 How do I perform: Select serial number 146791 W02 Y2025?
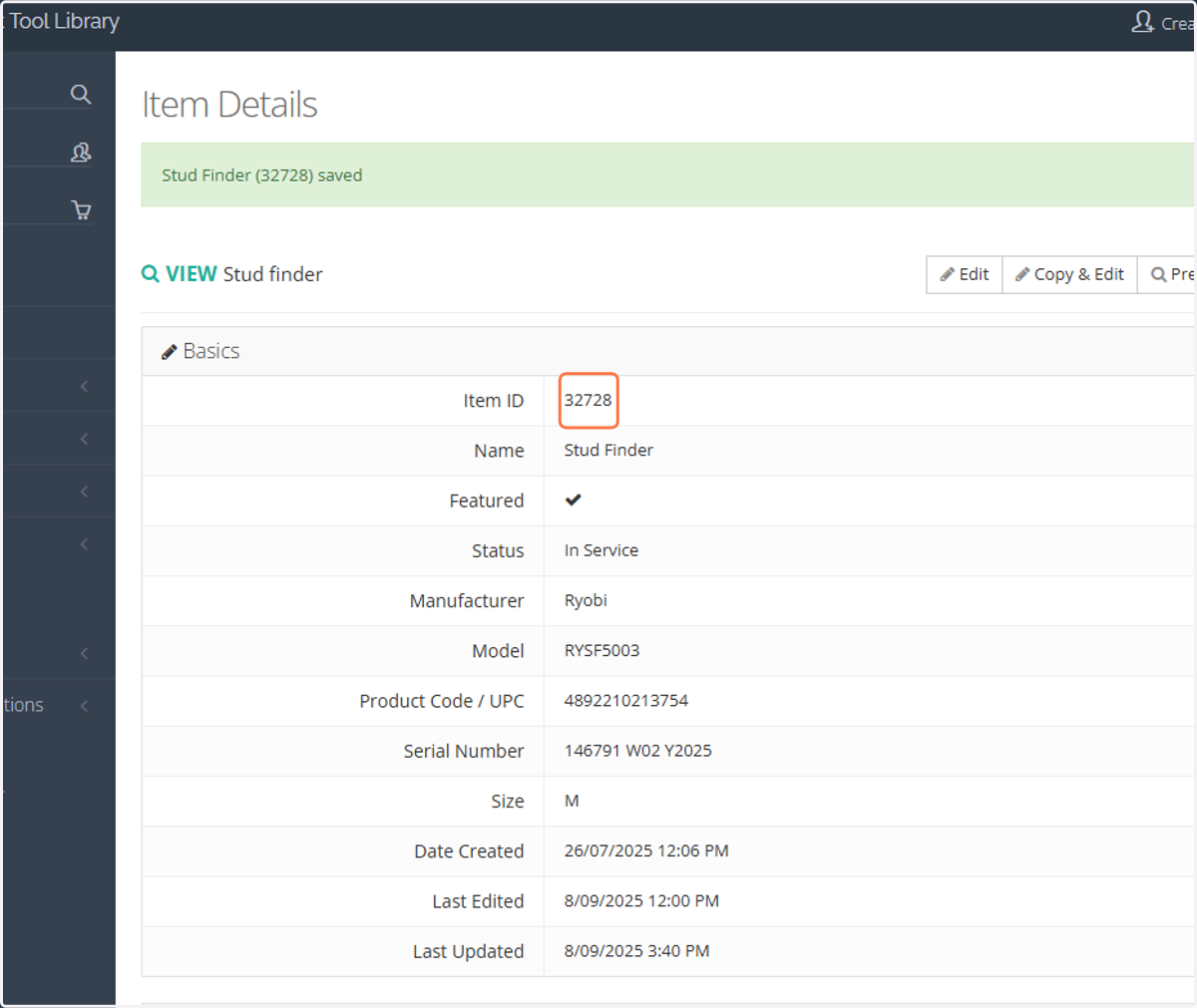click(x=638, y=751)
